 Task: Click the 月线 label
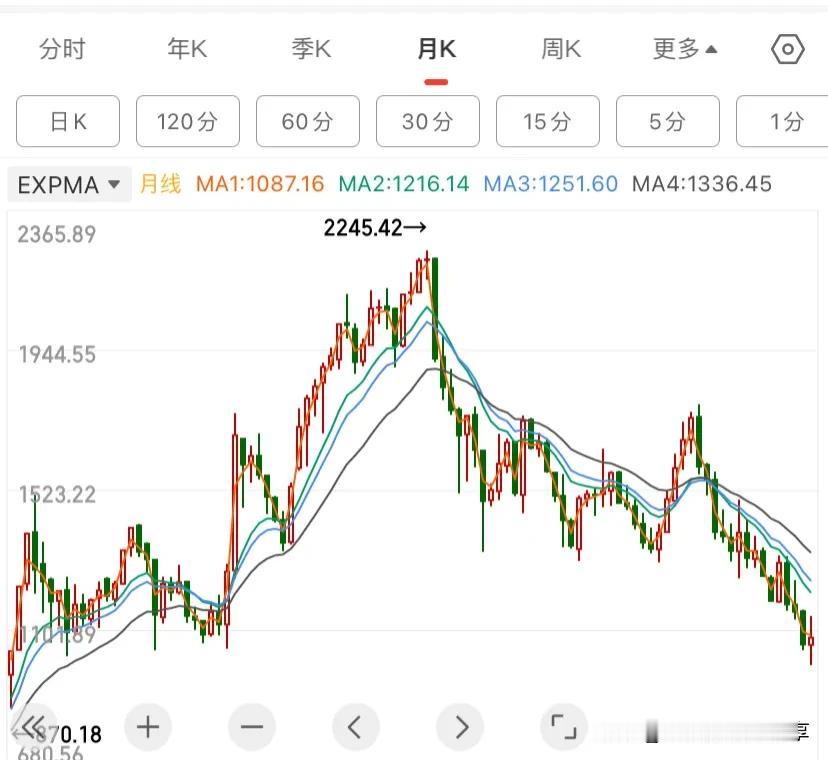click(x=161, y=184)
